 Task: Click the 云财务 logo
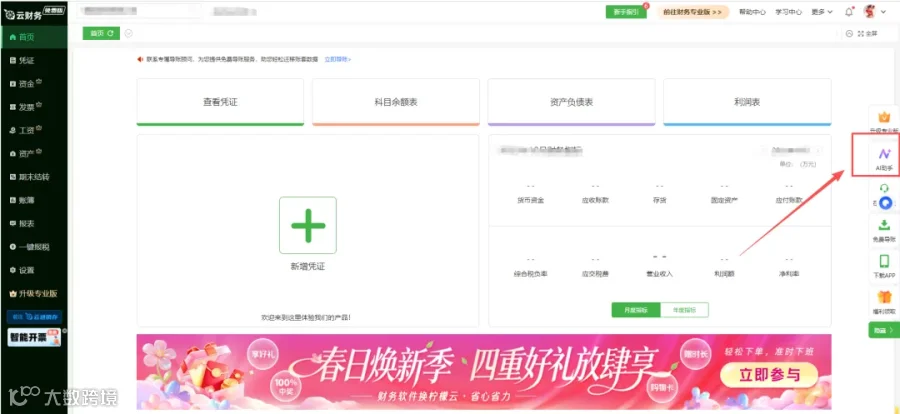[34, 14]
